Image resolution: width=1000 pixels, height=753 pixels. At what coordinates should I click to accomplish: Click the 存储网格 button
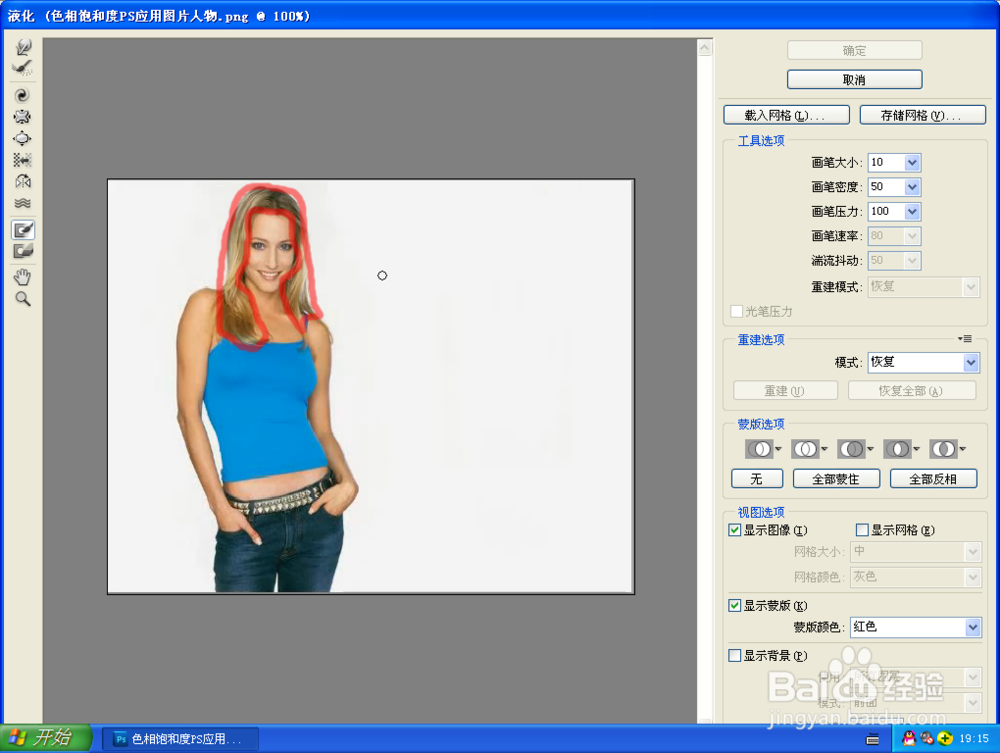(923, 115)
